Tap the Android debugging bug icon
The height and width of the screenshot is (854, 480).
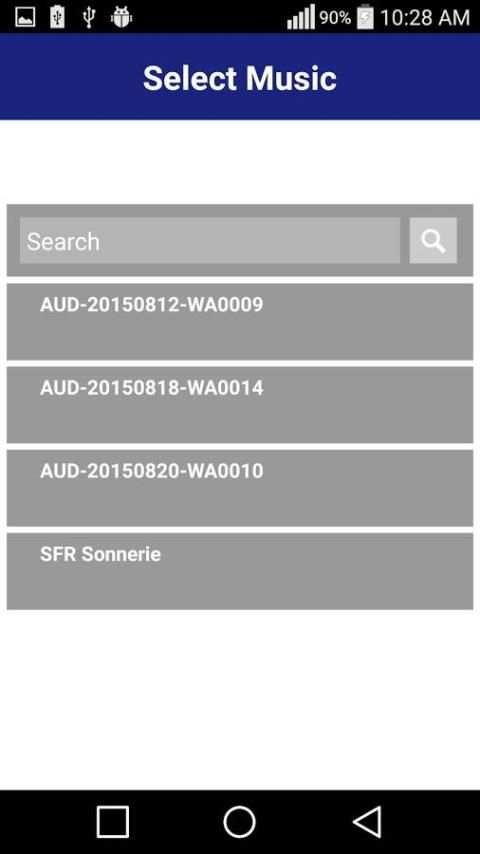(x=121, y=17)
